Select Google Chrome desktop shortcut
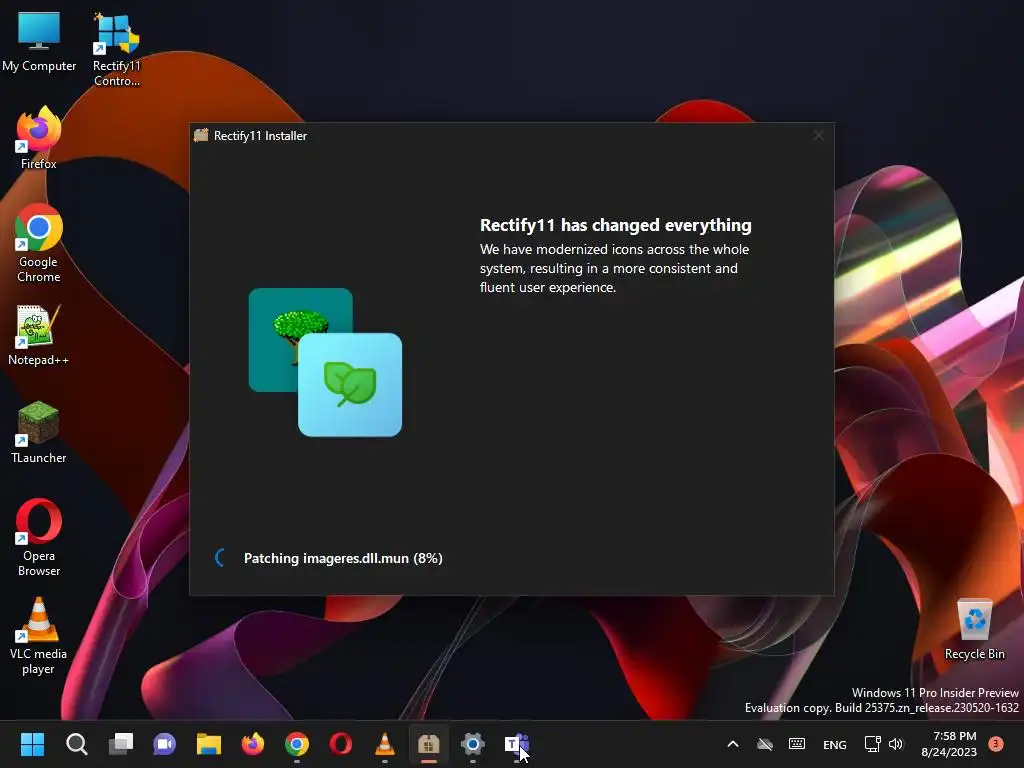 click(x=39, y=243)
